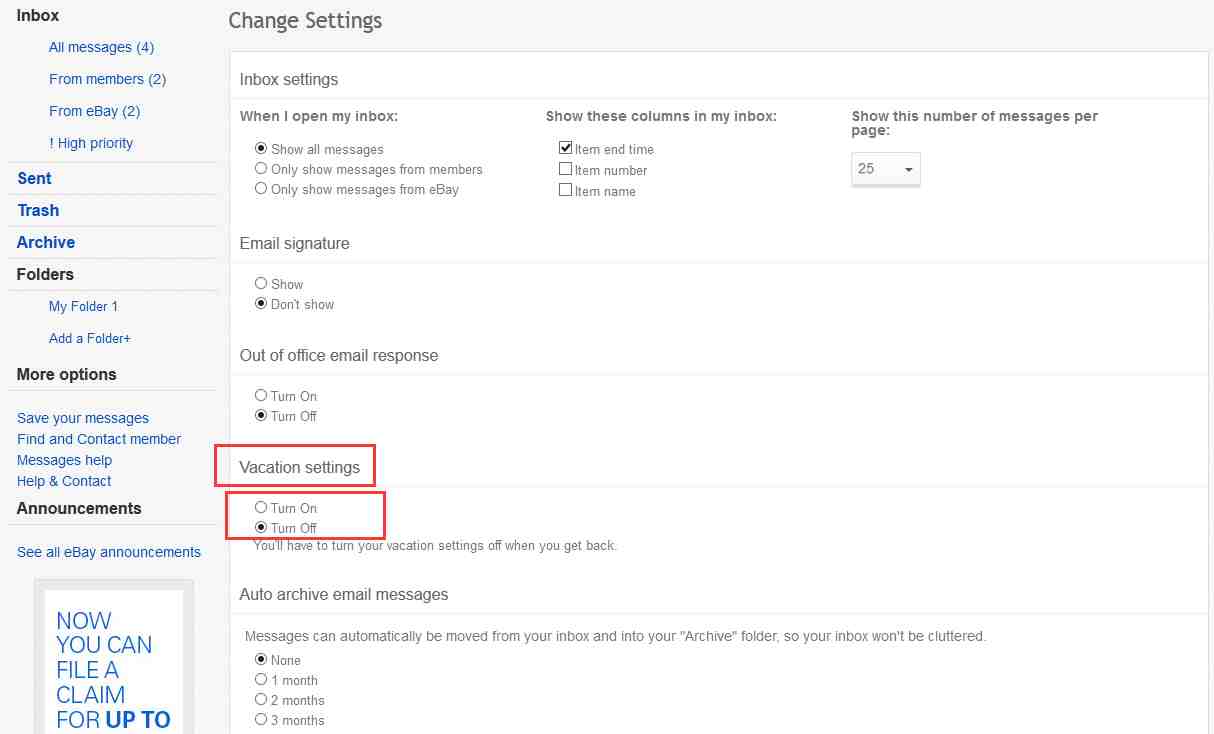Go to the Archive folder

(x=46, y=242)
